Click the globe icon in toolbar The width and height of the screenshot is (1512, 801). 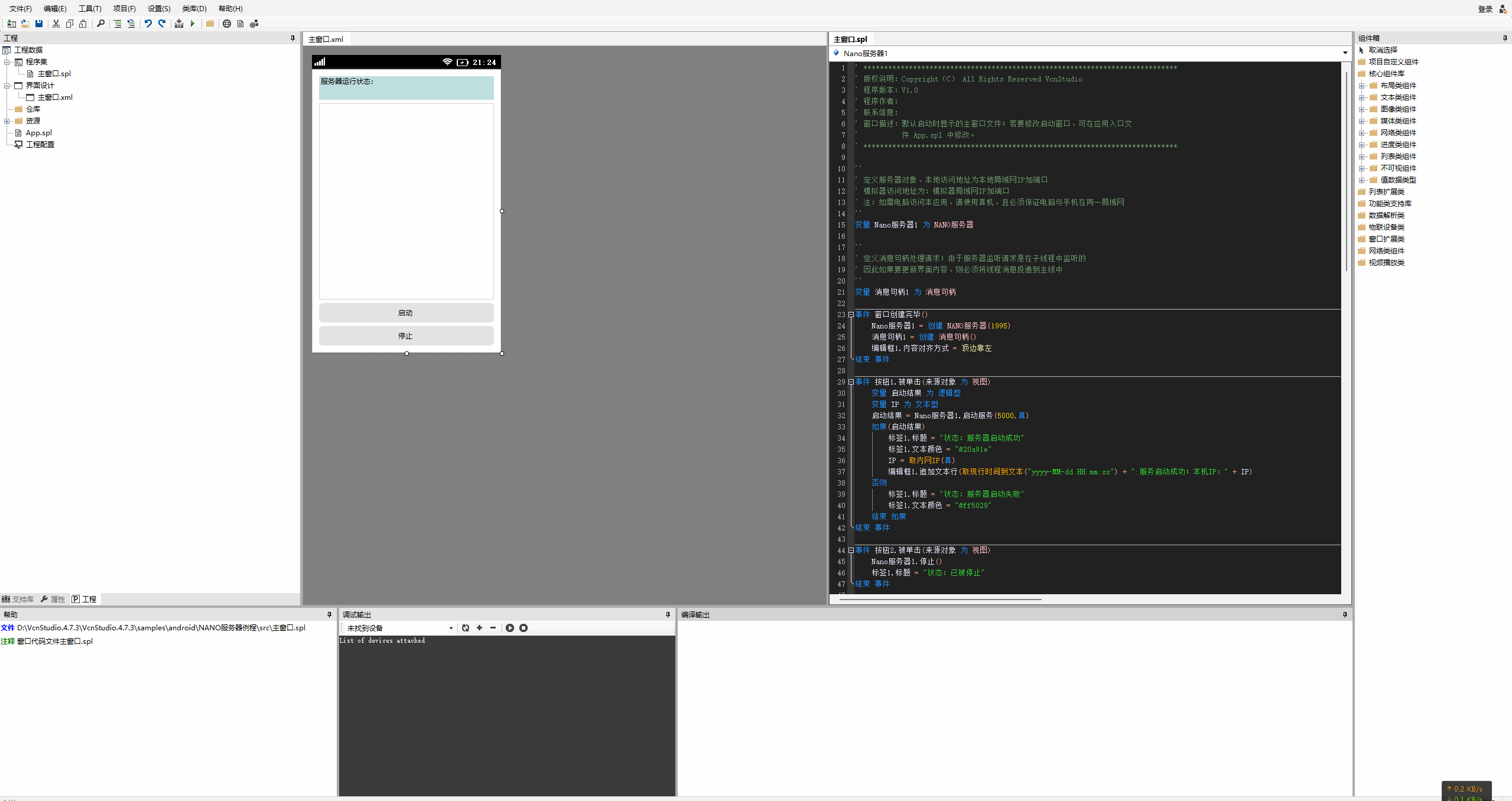(227, 24)
